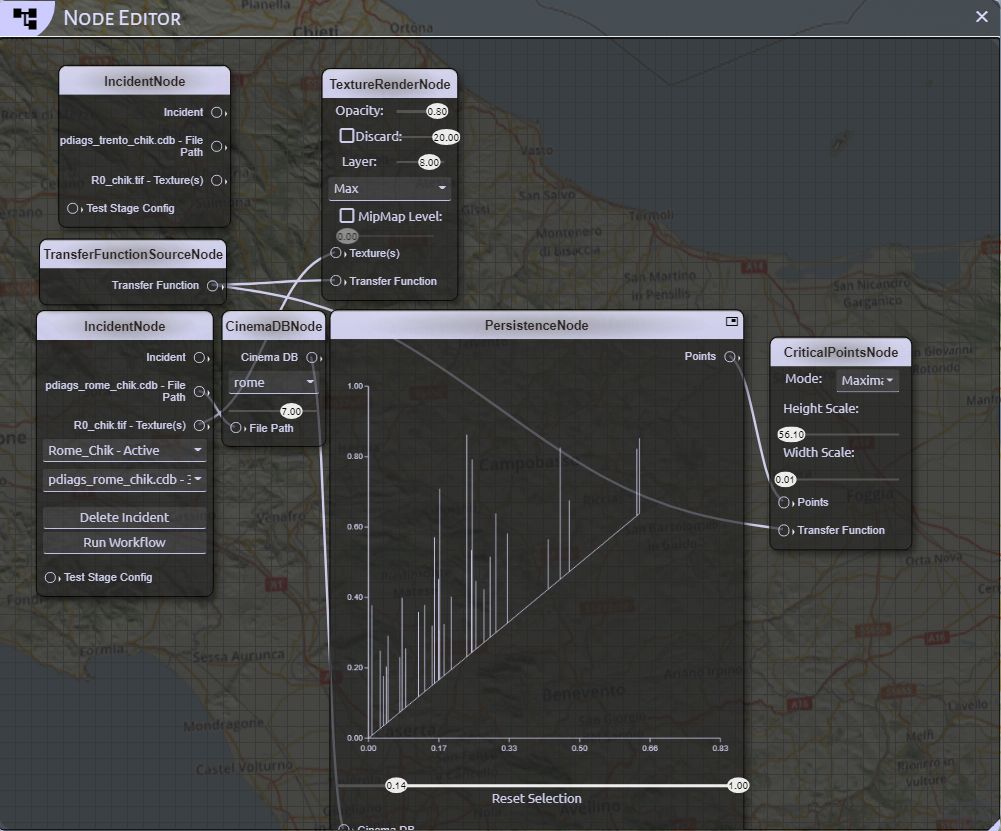Open the rome dropdown in CinemaDBNode
Screen dimensions: 1001x831
coord(273,383)
